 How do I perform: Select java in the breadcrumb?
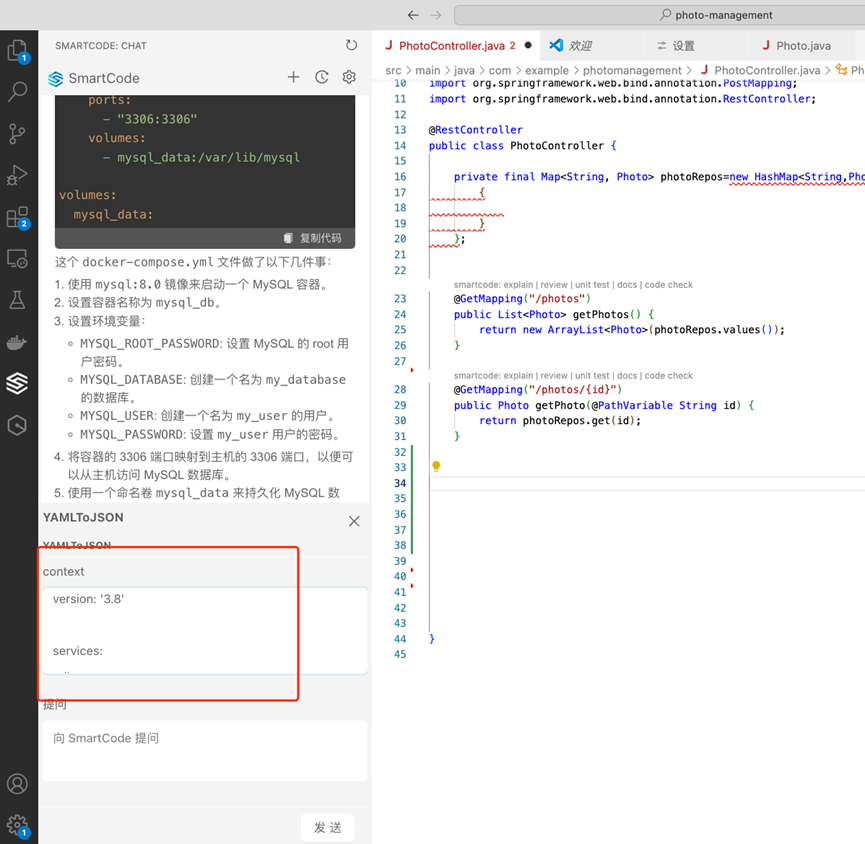coord(464,70)
